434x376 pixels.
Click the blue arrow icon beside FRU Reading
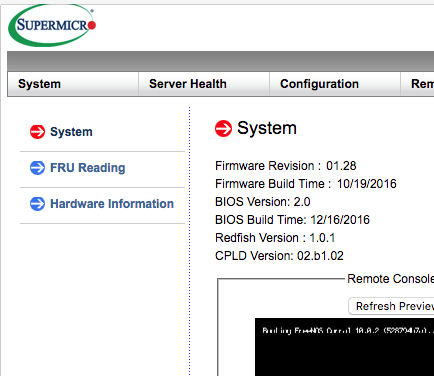point(37,168)
